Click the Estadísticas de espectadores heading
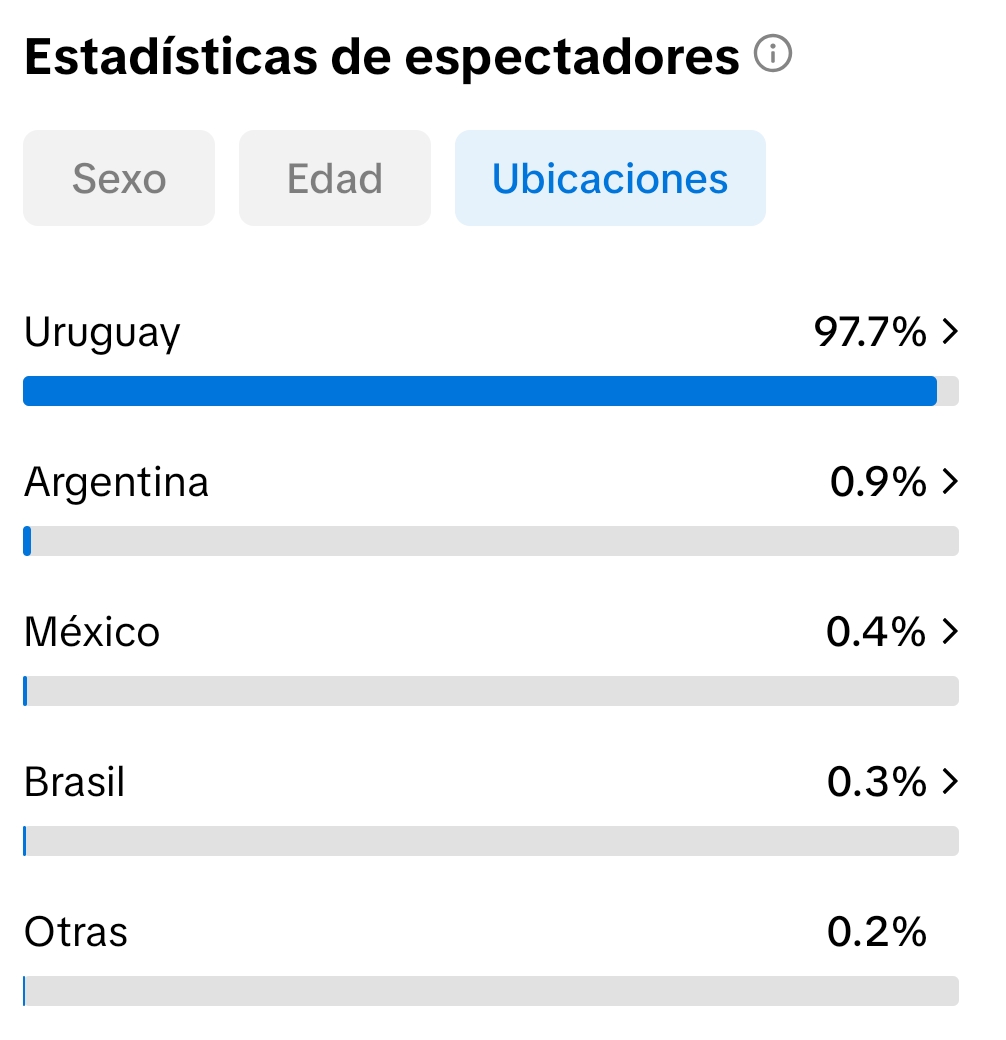 [x=381, y=58]
